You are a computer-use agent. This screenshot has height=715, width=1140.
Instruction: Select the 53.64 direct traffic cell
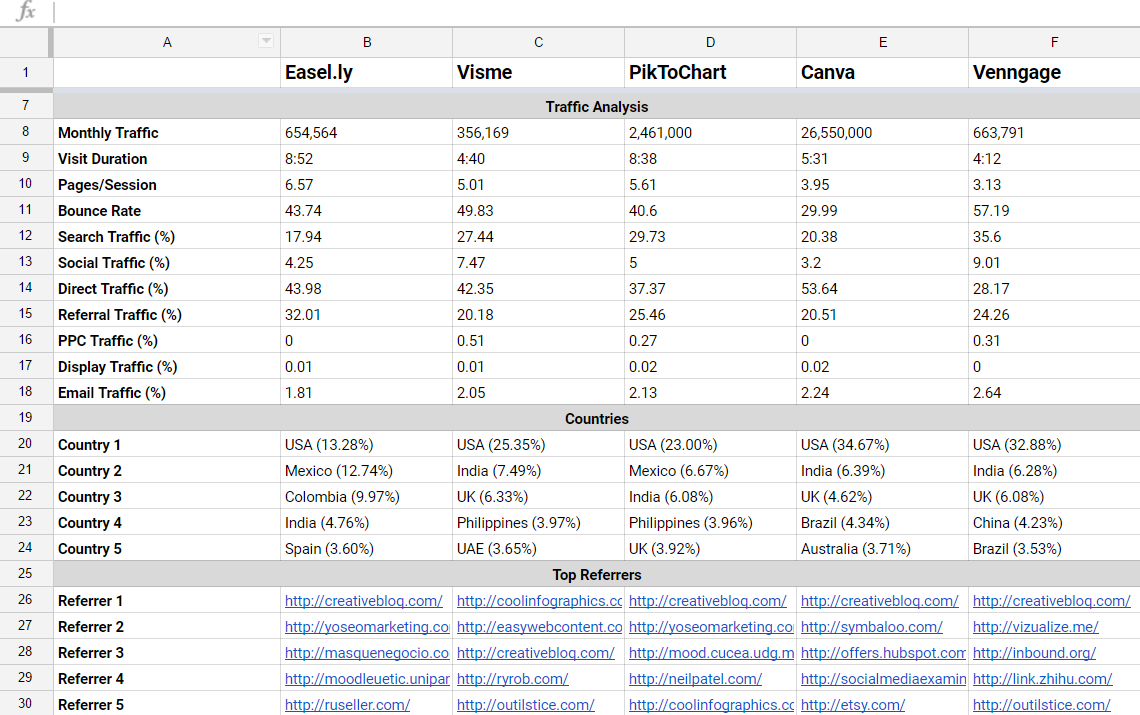coord(883,289)
